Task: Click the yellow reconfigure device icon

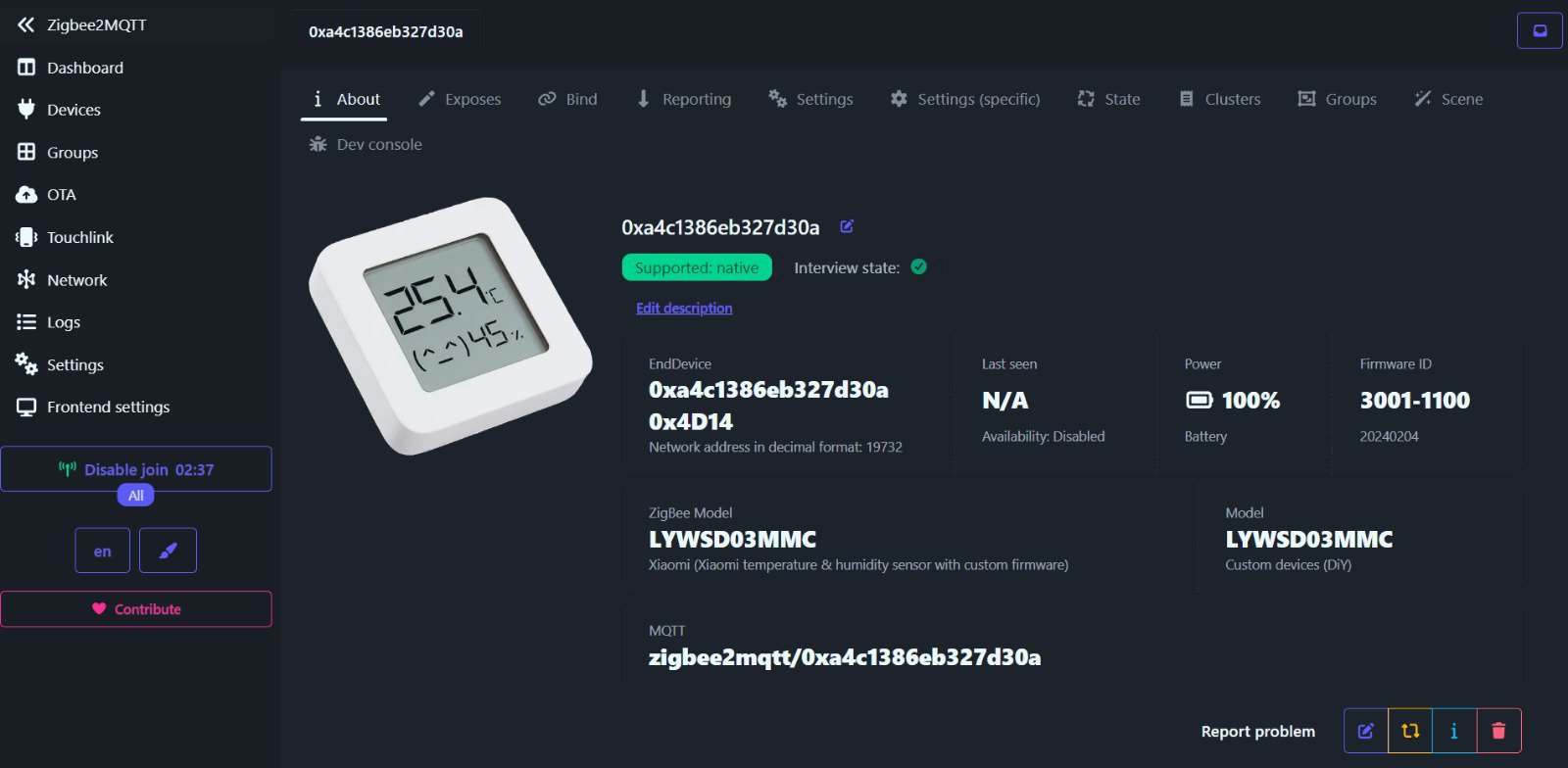Action: click(1410, 731)
